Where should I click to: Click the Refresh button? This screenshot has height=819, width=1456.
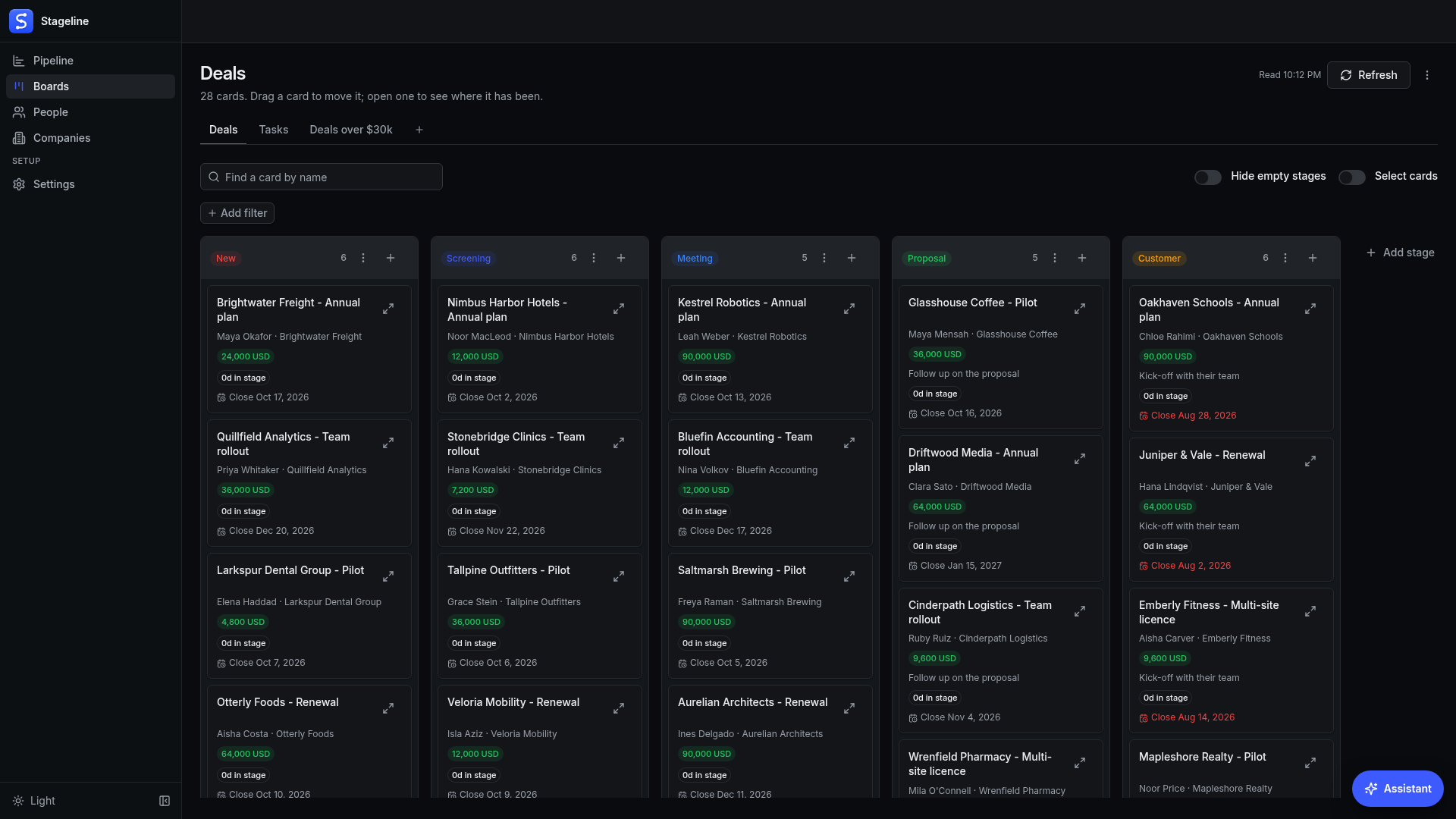(1369, 75)
